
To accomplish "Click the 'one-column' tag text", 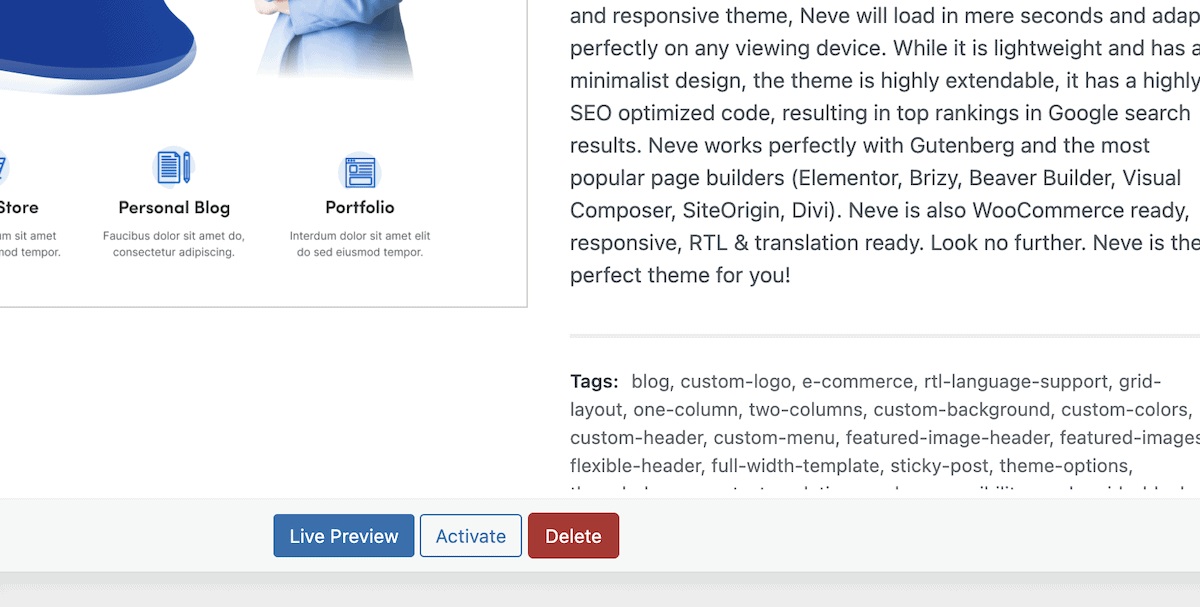I will click(x=685, y=409).
